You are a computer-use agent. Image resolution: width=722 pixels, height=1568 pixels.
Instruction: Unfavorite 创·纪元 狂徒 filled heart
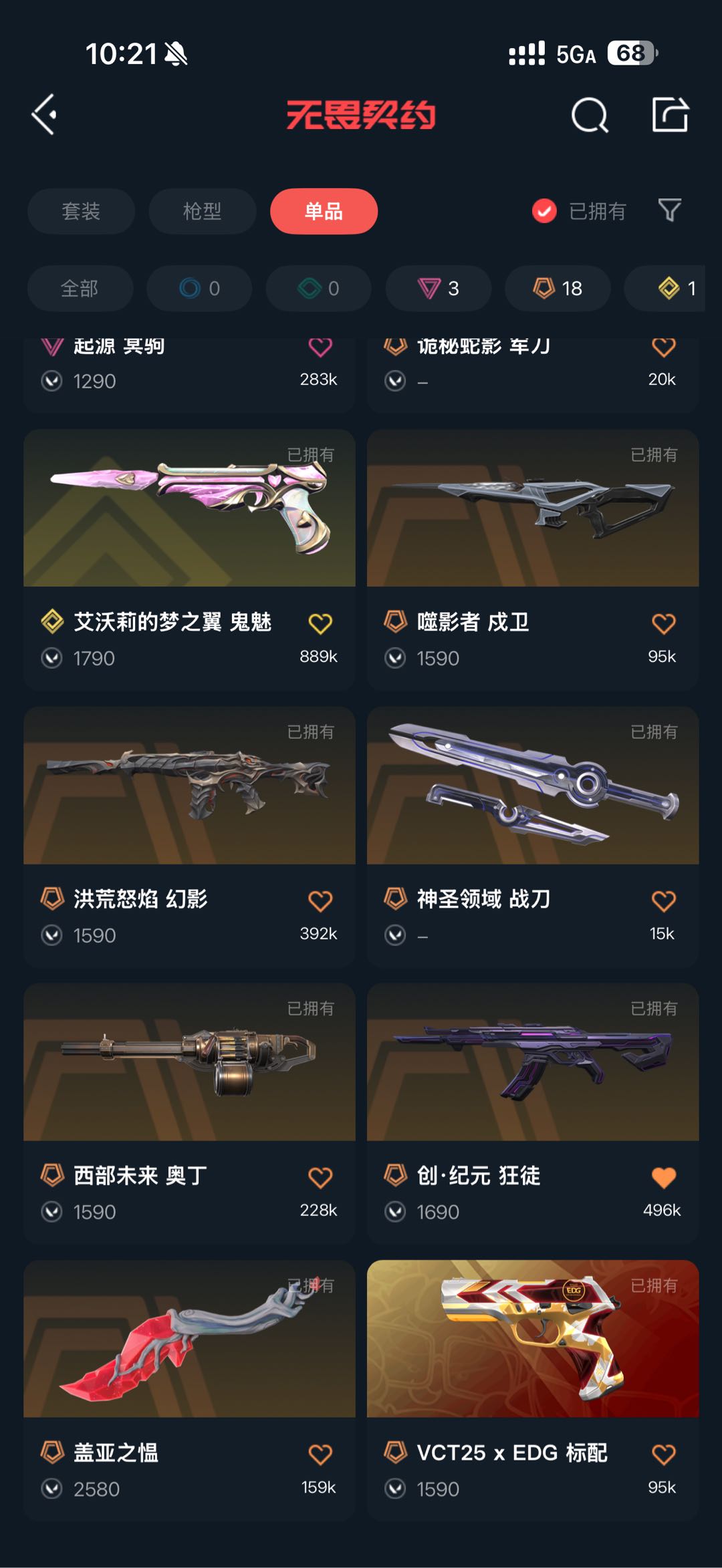pyautogui.click(x=663, y=1177)
